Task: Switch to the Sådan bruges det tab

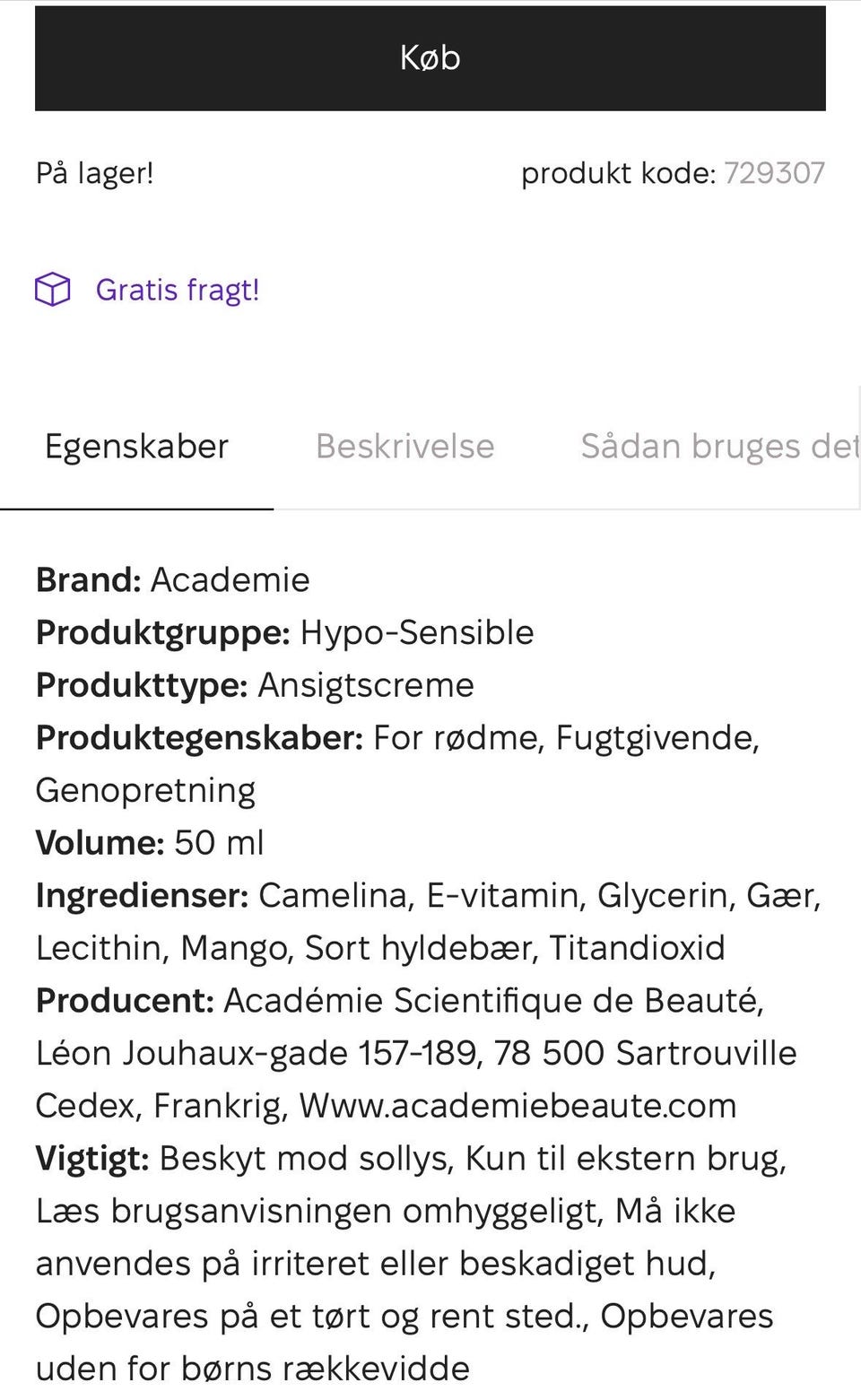Action: pyautogui.click(x=717, y=447)
